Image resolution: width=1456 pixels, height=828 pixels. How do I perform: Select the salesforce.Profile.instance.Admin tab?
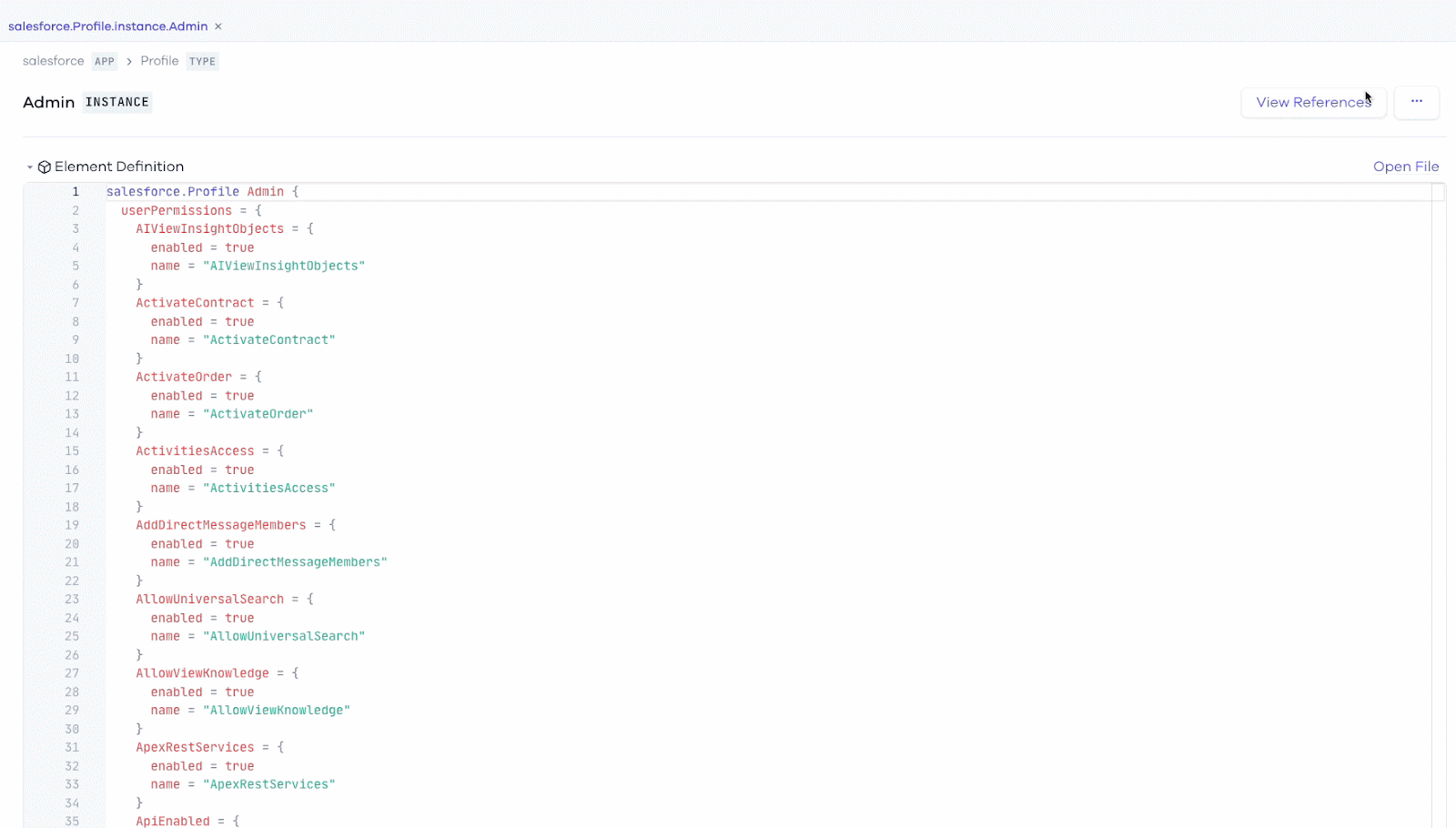(x=107, y=26)
